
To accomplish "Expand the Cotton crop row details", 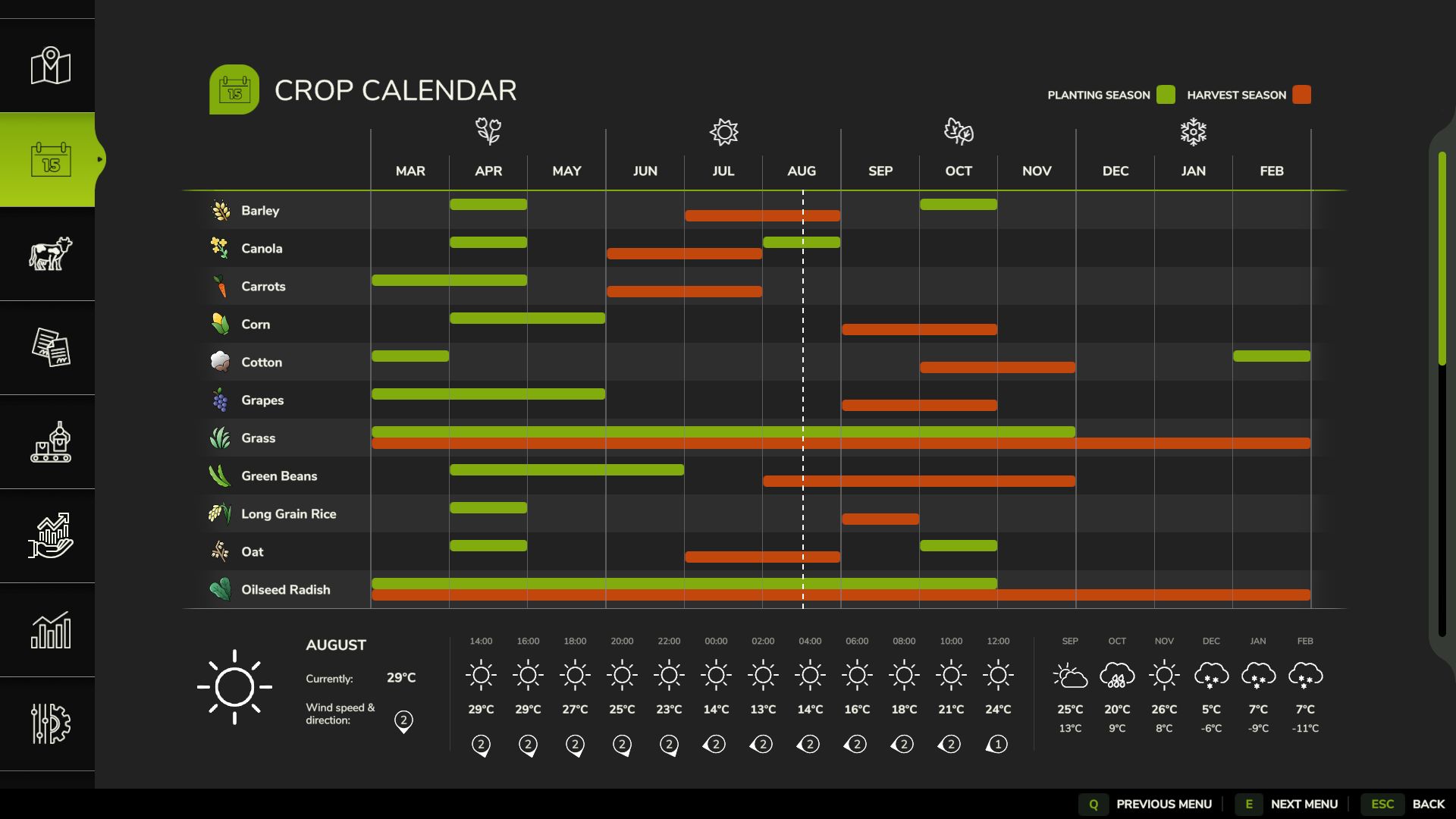I will [261, 362].
